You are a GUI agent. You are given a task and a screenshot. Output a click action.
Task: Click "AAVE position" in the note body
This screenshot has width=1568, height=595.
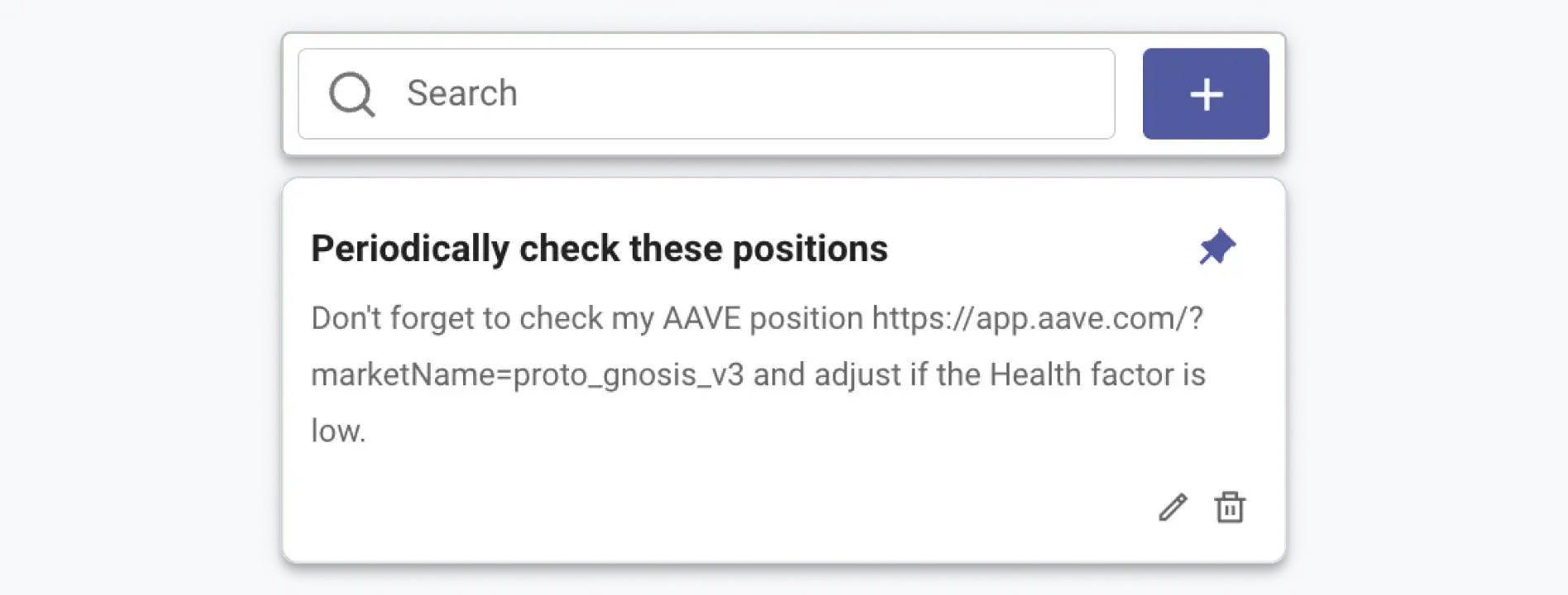point(762,318)
